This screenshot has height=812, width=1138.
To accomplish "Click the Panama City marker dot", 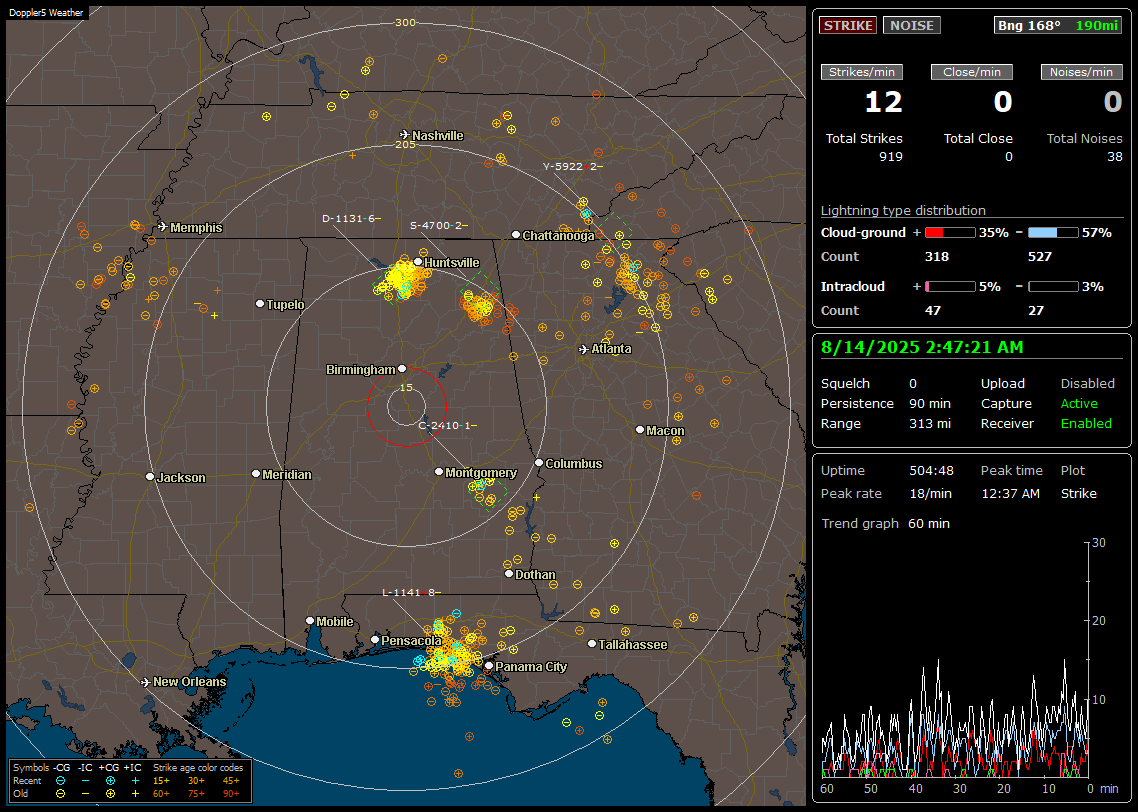I will [489, 665].
